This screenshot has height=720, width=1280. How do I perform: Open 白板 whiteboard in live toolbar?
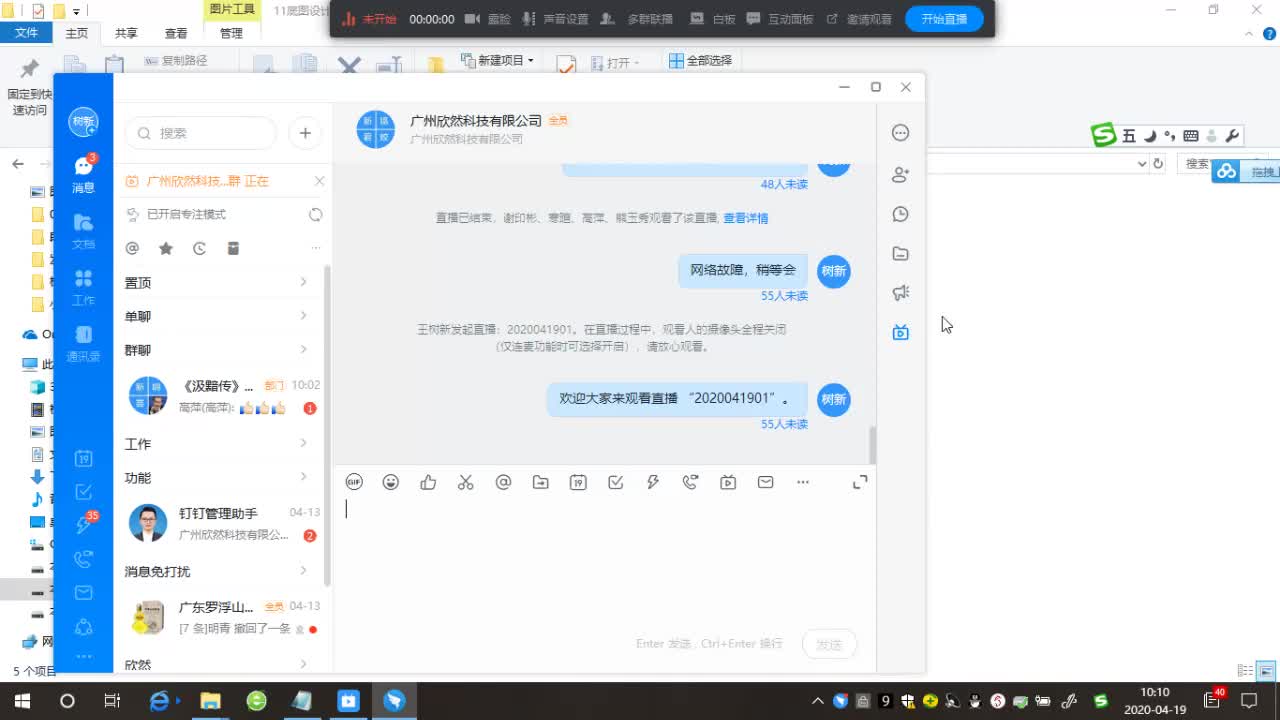click(714, 19)
